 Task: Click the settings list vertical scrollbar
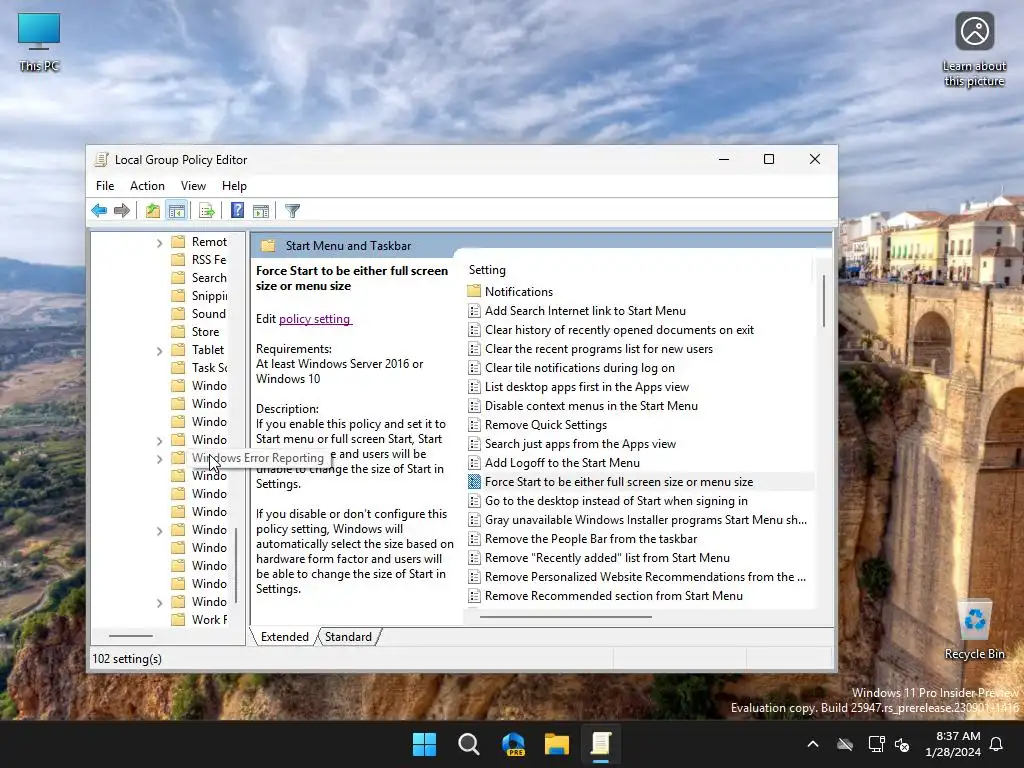824,301
